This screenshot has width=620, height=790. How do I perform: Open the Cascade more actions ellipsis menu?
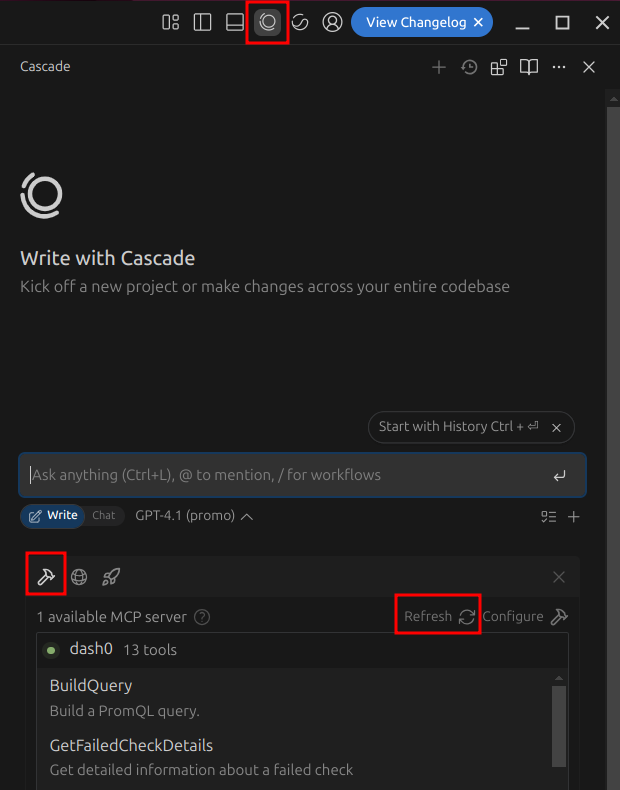[559, 67]
